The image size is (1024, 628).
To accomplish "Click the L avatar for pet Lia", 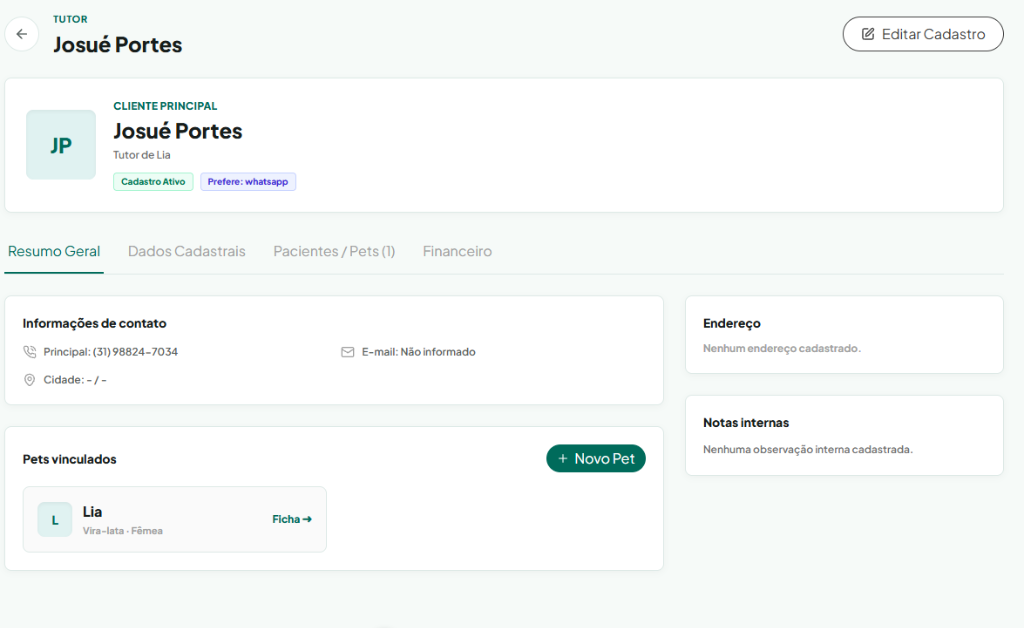I will (55, 520).
